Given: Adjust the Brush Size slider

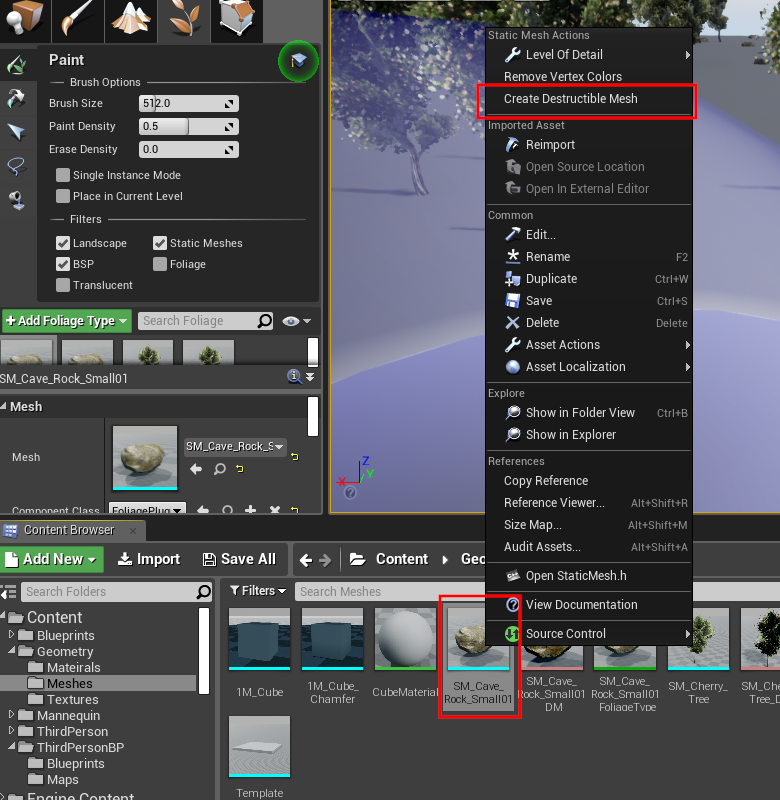Looking at the screenshot, I should point(188,104).
